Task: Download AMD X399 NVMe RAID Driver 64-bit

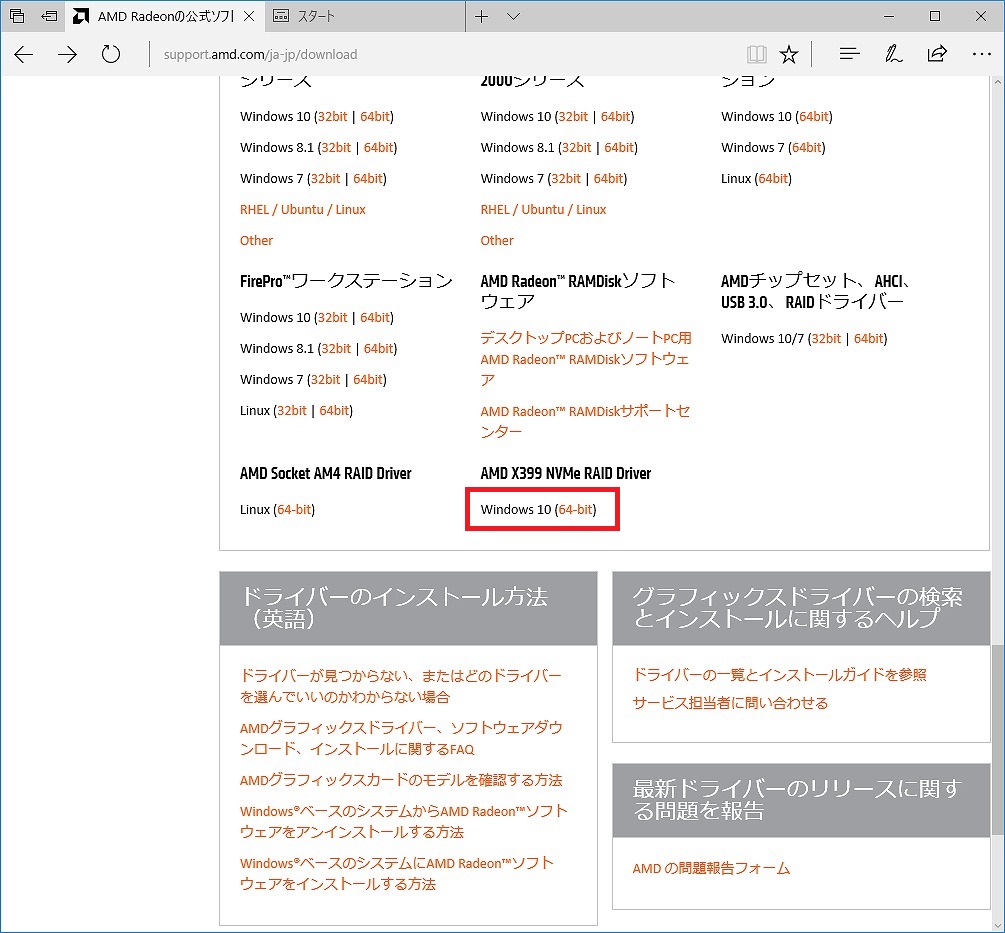Action: click(x=576, y=509)
